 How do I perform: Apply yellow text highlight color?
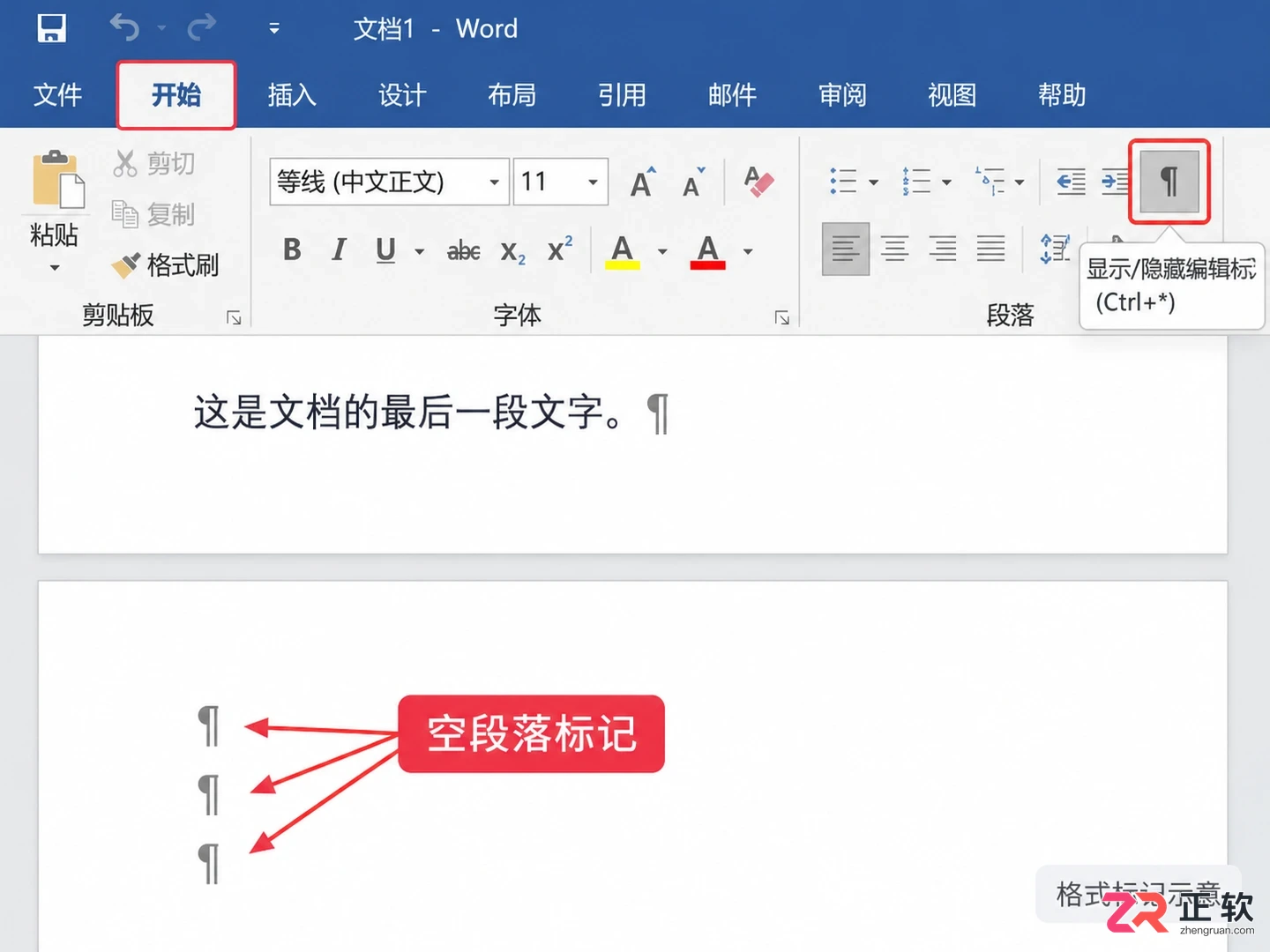coord(623,251)
